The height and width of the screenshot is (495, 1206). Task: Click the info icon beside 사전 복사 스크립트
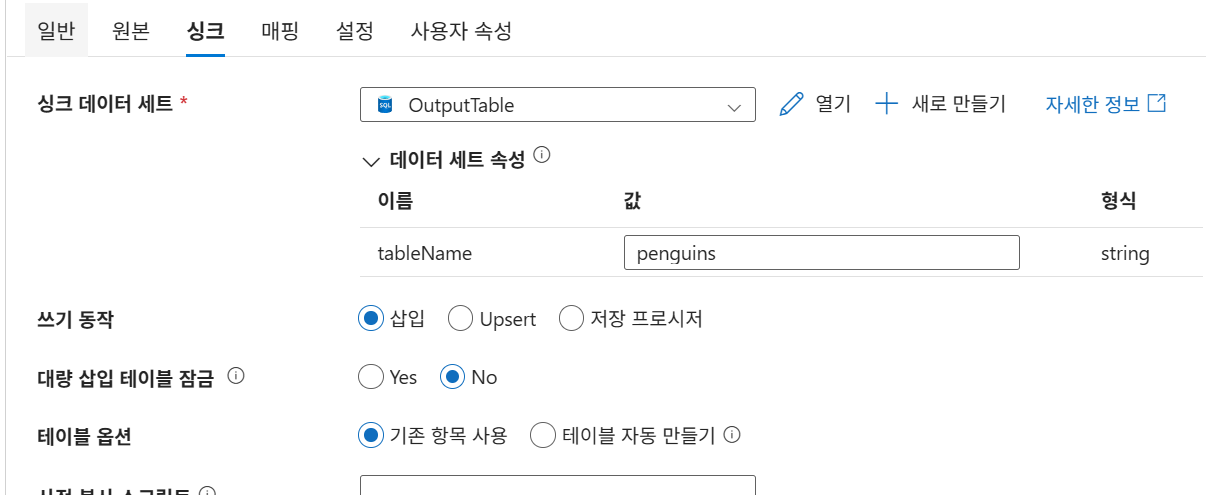coord(208,492)
